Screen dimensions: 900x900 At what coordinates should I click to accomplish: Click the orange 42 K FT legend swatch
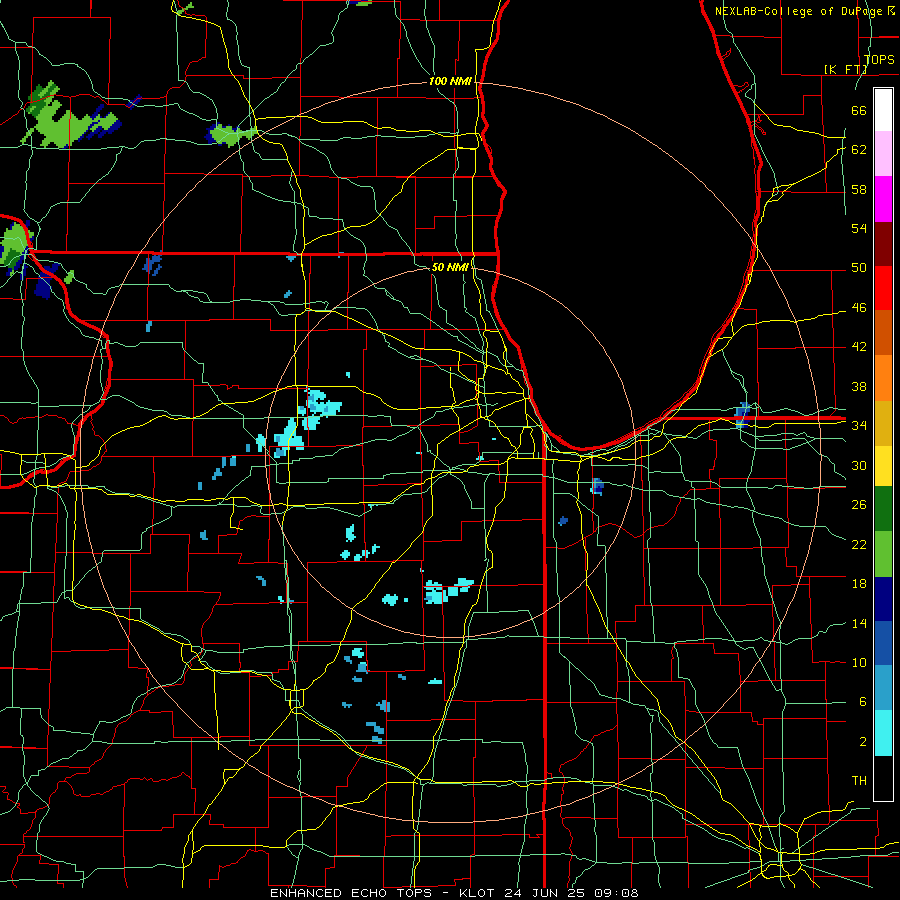pos(883,378)
